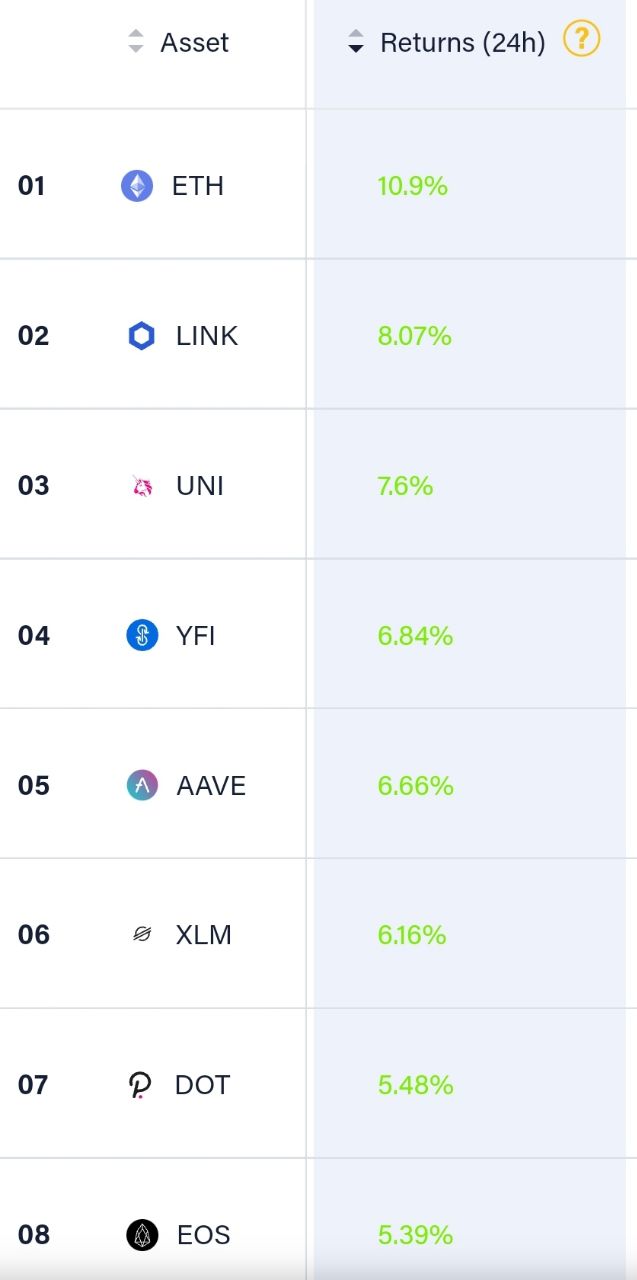The height and width of the screenshot is (1280, 637).
Task: Click the Stellar XLM logo icon
Action: click(142, 935)
